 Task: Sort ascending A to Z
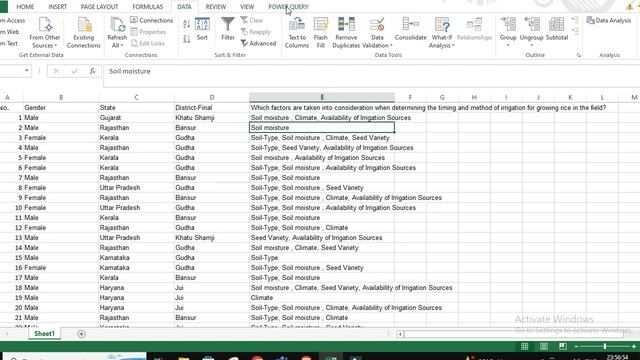pos(187,24)
